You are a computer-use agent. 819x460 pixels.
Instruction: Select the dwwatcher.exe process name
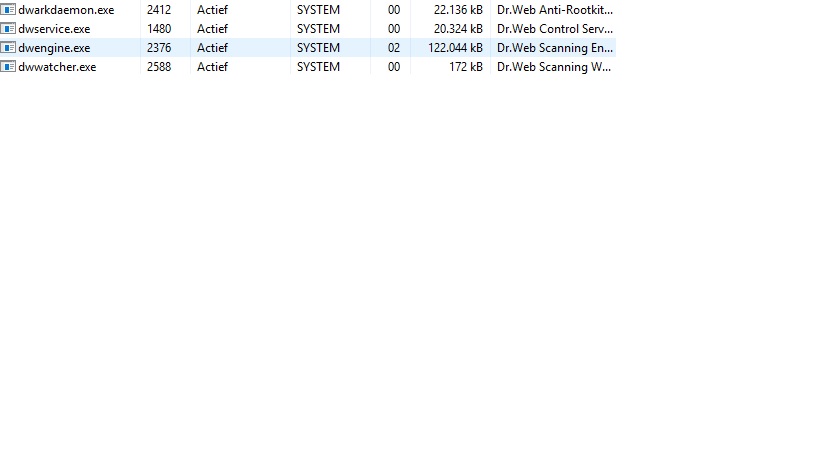pos(57,67)
